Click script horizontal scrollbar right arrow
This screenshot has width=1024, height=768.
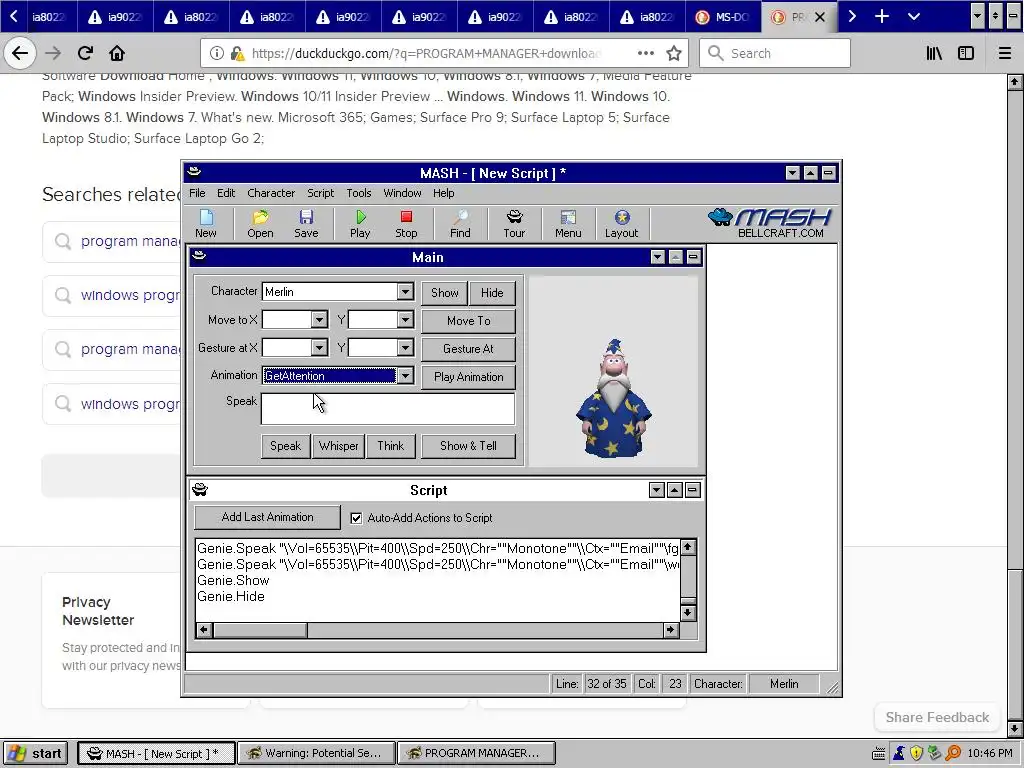671,630
